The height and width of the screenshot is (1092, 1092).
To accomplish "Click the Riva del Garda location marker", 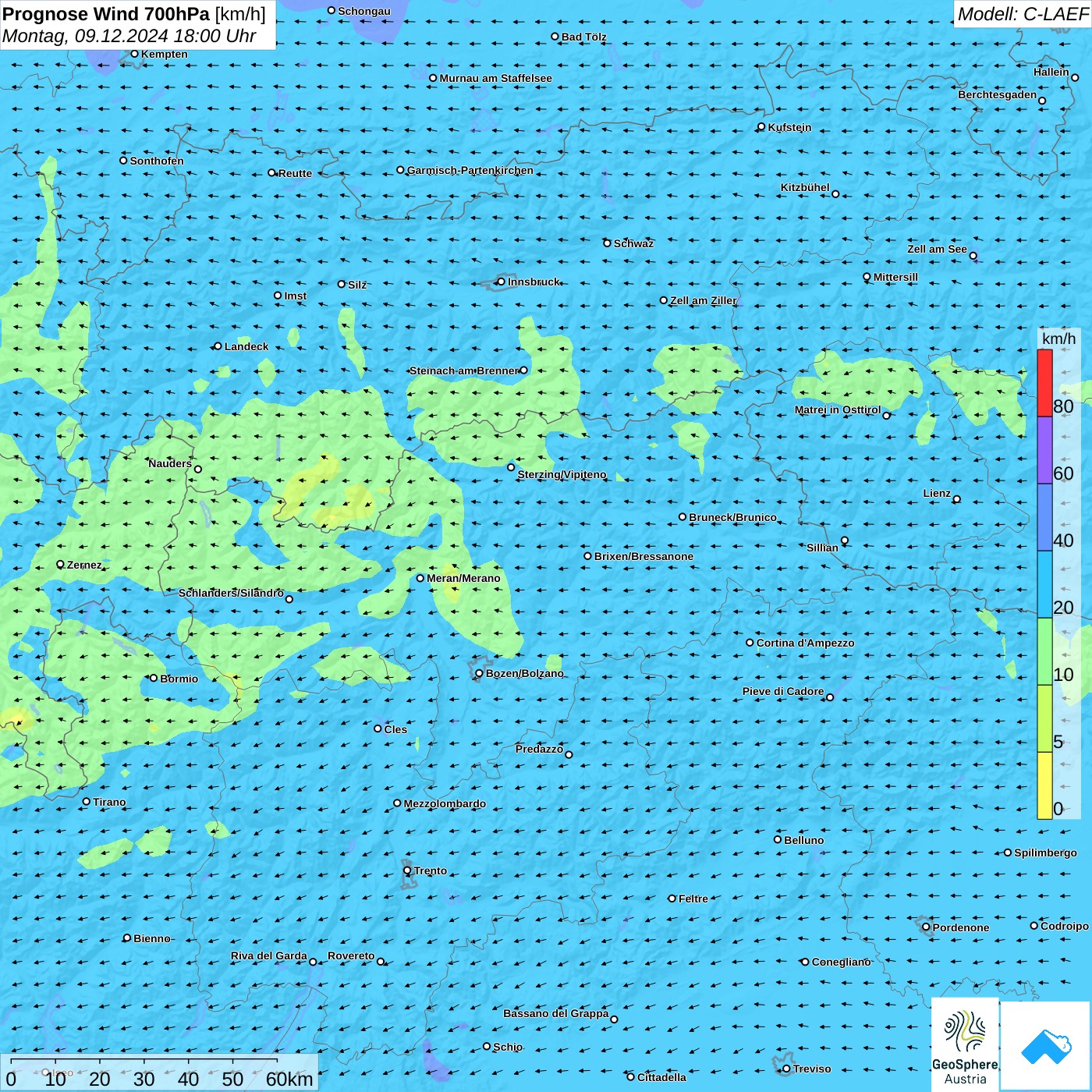I will tap(313, 962).
